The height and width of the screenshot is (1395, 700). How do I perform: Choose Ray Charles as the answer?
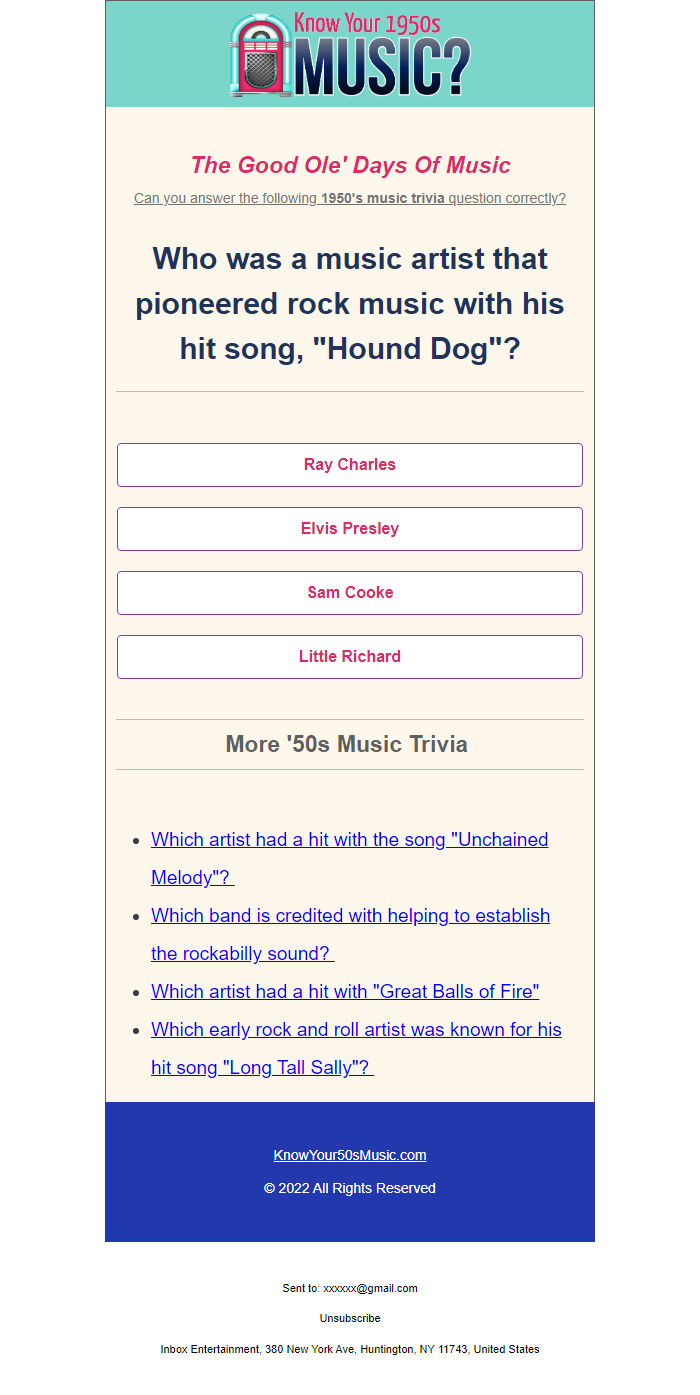click(350, 465)
